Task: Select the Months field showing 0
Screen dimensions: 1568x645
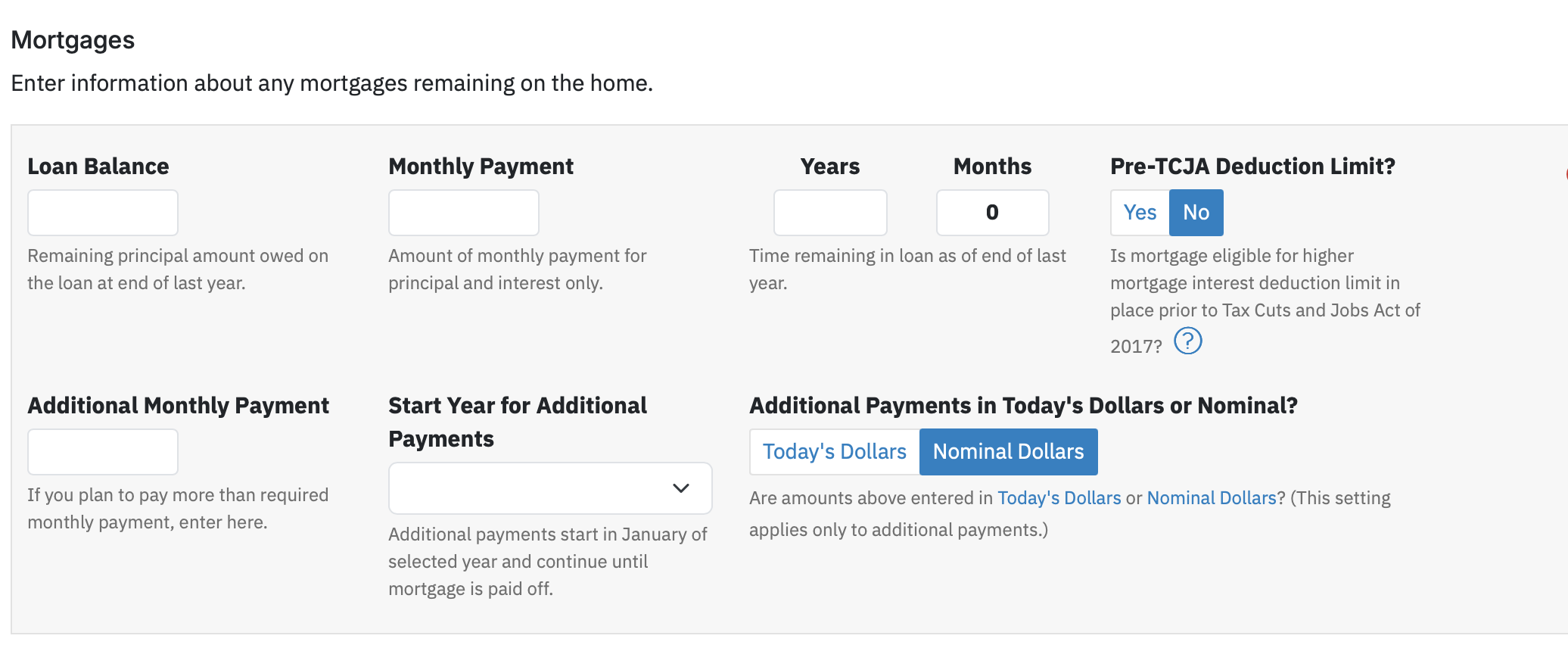Action: (x=993, y=213)
